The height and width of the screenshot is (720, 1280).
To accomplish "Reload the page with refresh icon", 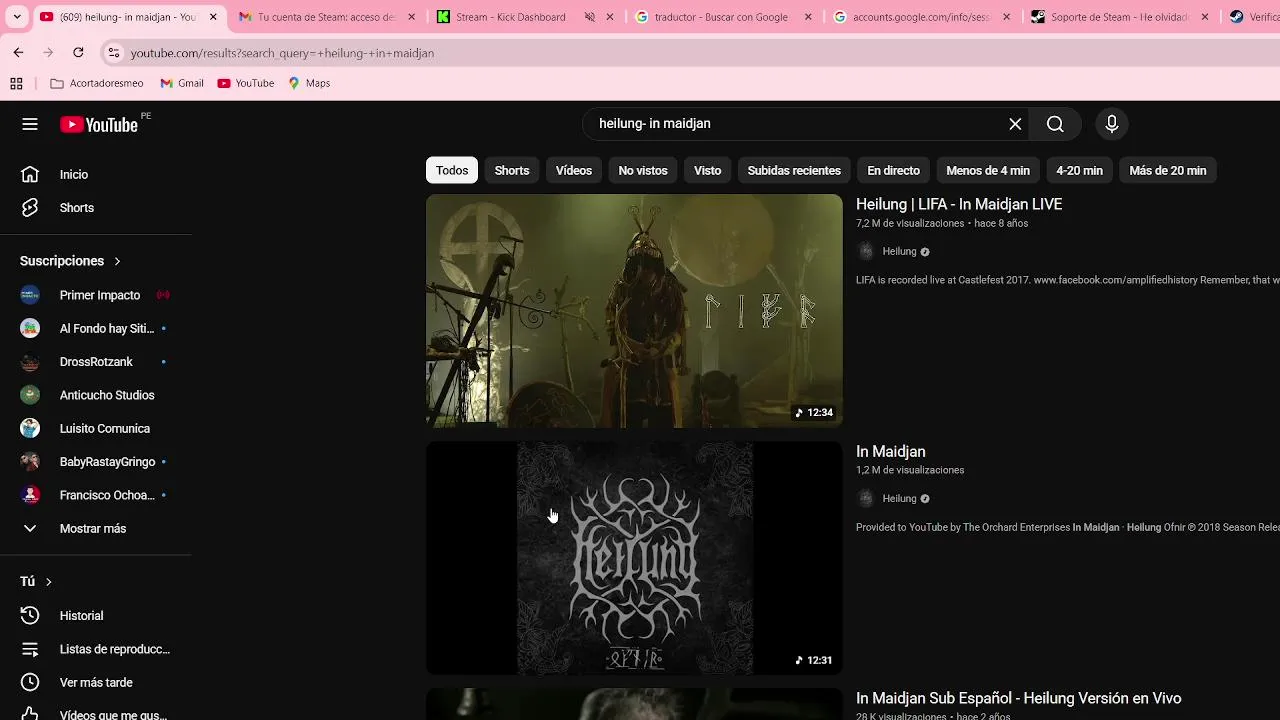I will pos(78,52).
